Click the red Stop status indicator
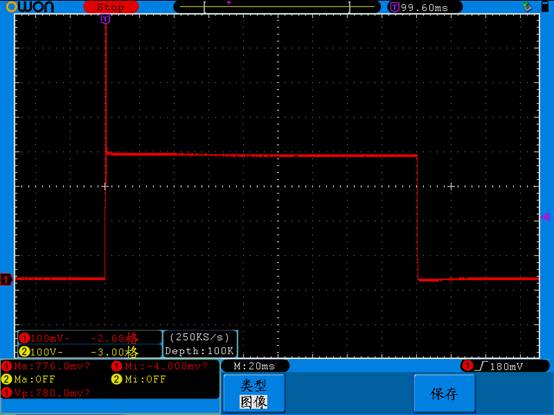This screenshot has width=554, height=415. point(111,7)
